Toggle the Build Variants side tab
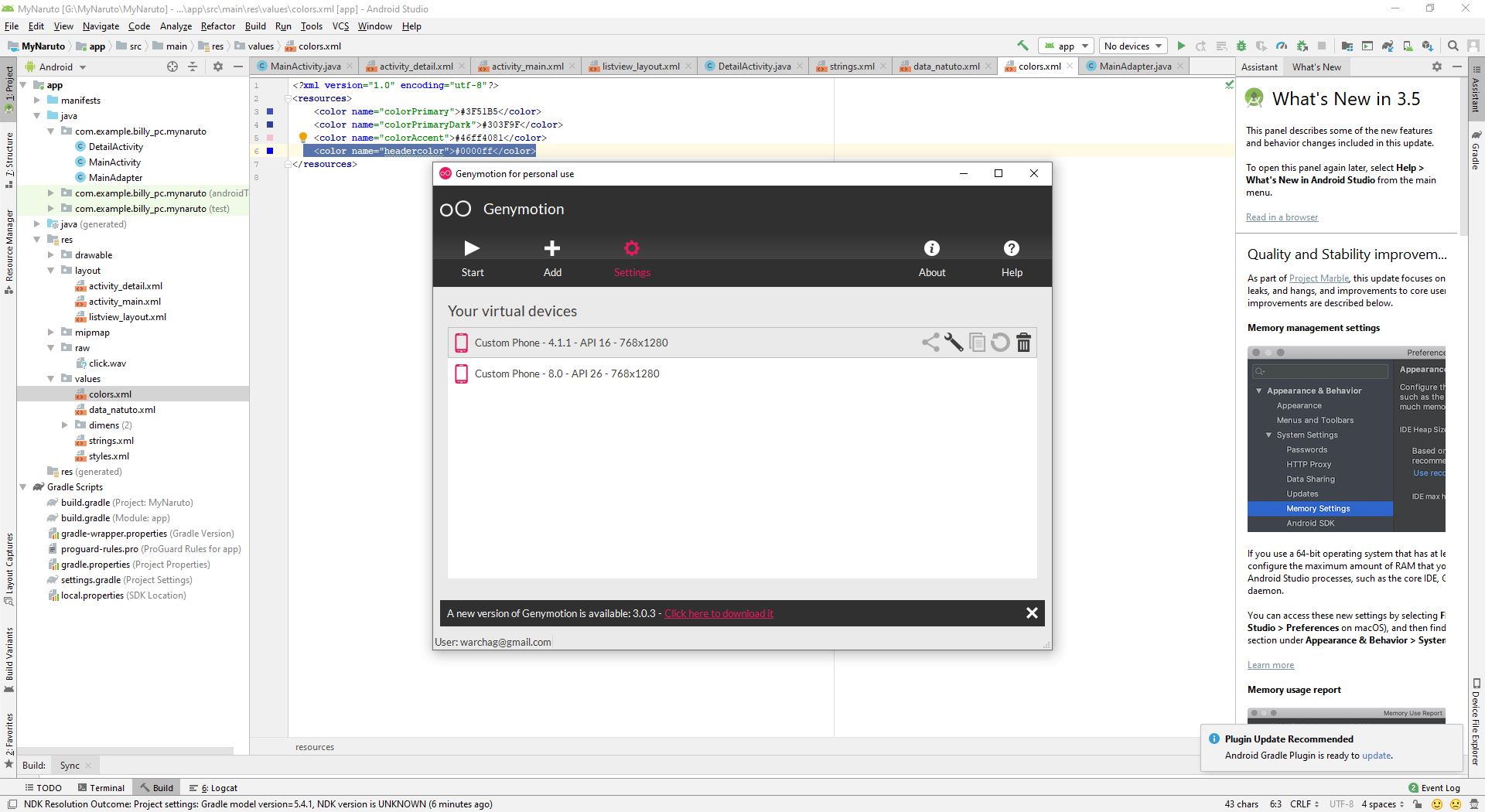The width and height of the screenshot is (1485, 812). click(x=9, y=660)
